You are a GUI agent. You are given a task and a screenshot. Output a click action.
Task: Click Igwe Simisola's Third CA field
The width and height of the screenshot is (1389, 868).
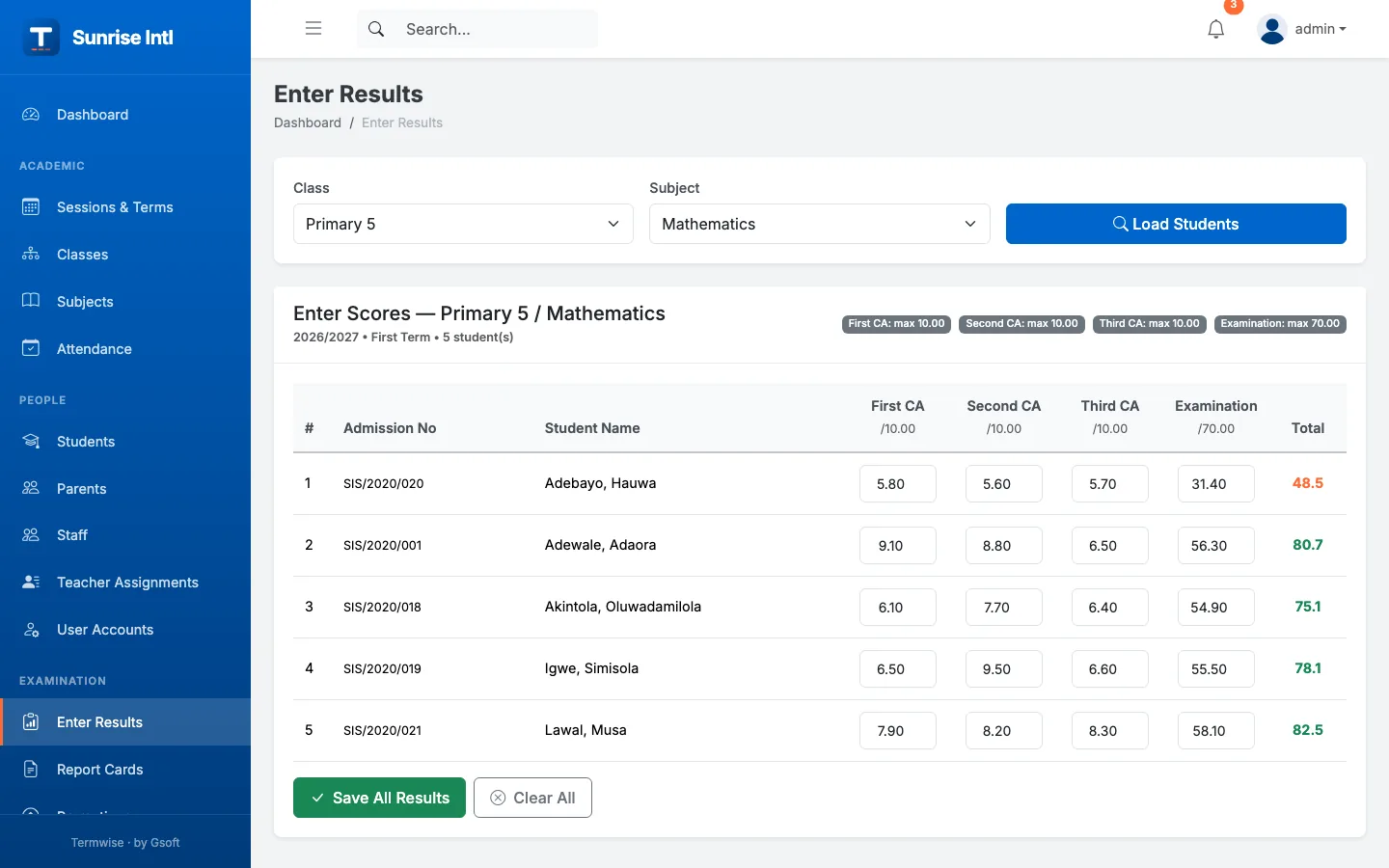click(1110, 669)
